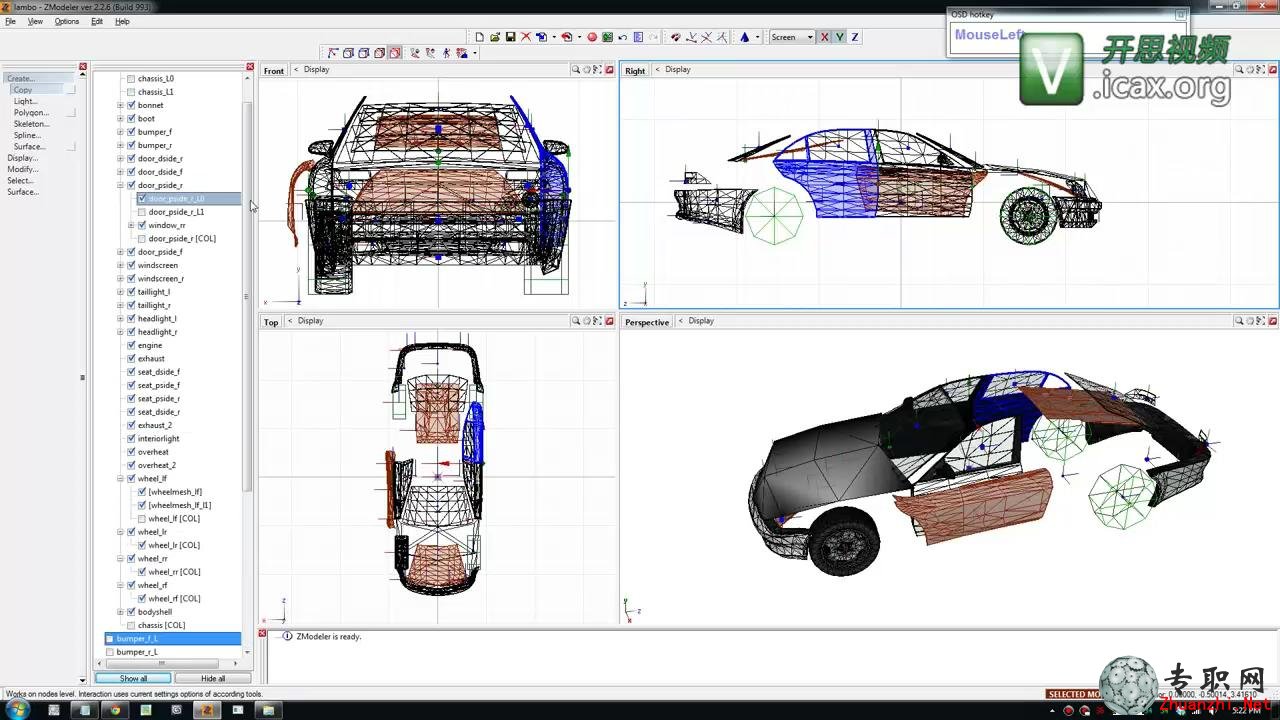Uncheck the windscreen checkbox

(x=131, y=265)
